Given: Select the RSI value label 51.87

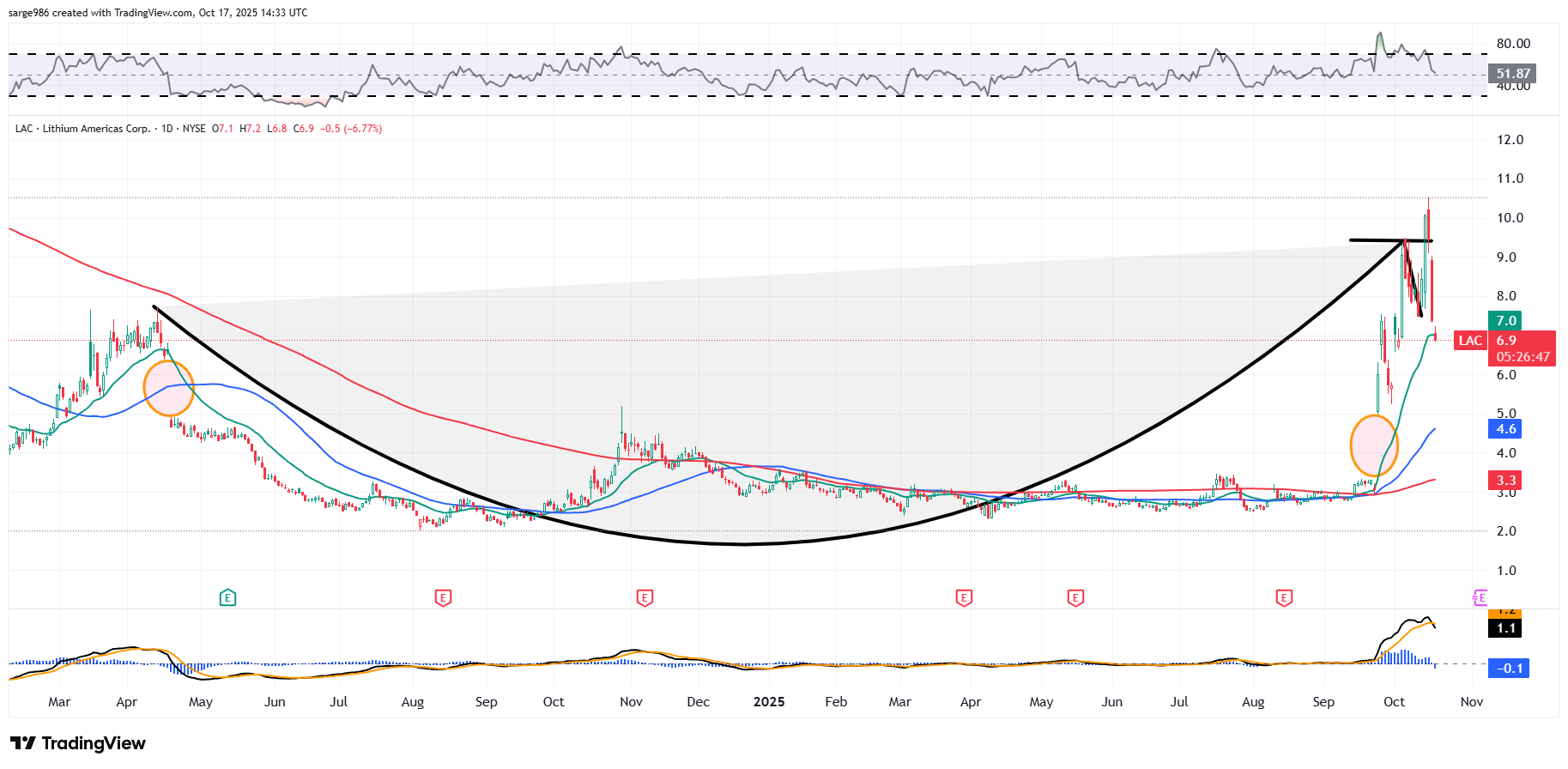Looking at the screenshot, I should [x=1512, y=74].
